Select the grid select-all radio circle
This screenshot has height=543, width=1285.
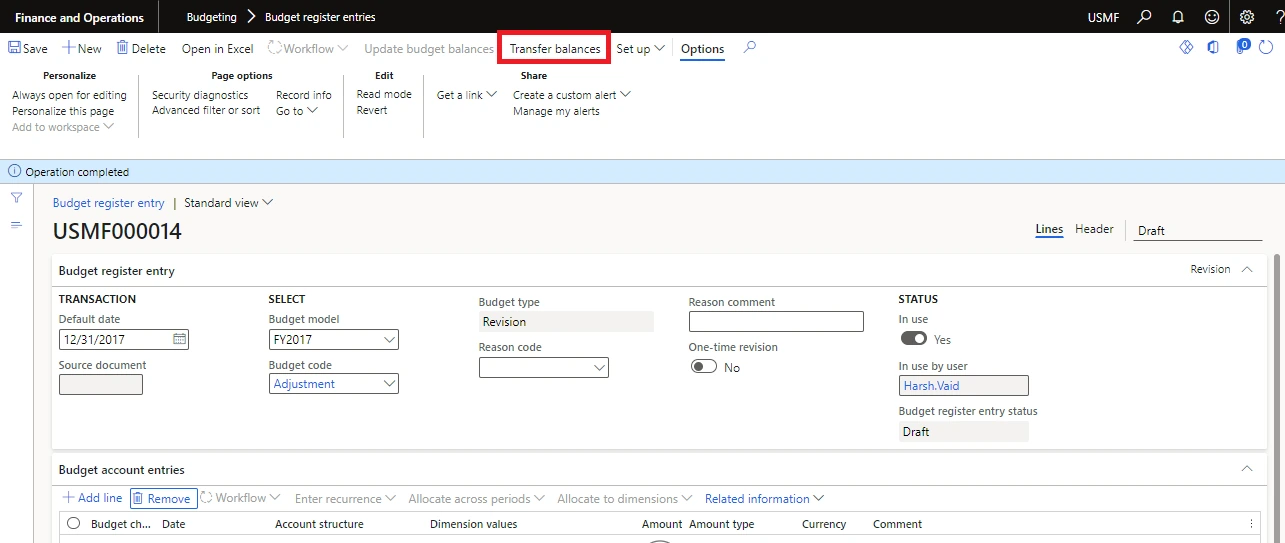73,523
